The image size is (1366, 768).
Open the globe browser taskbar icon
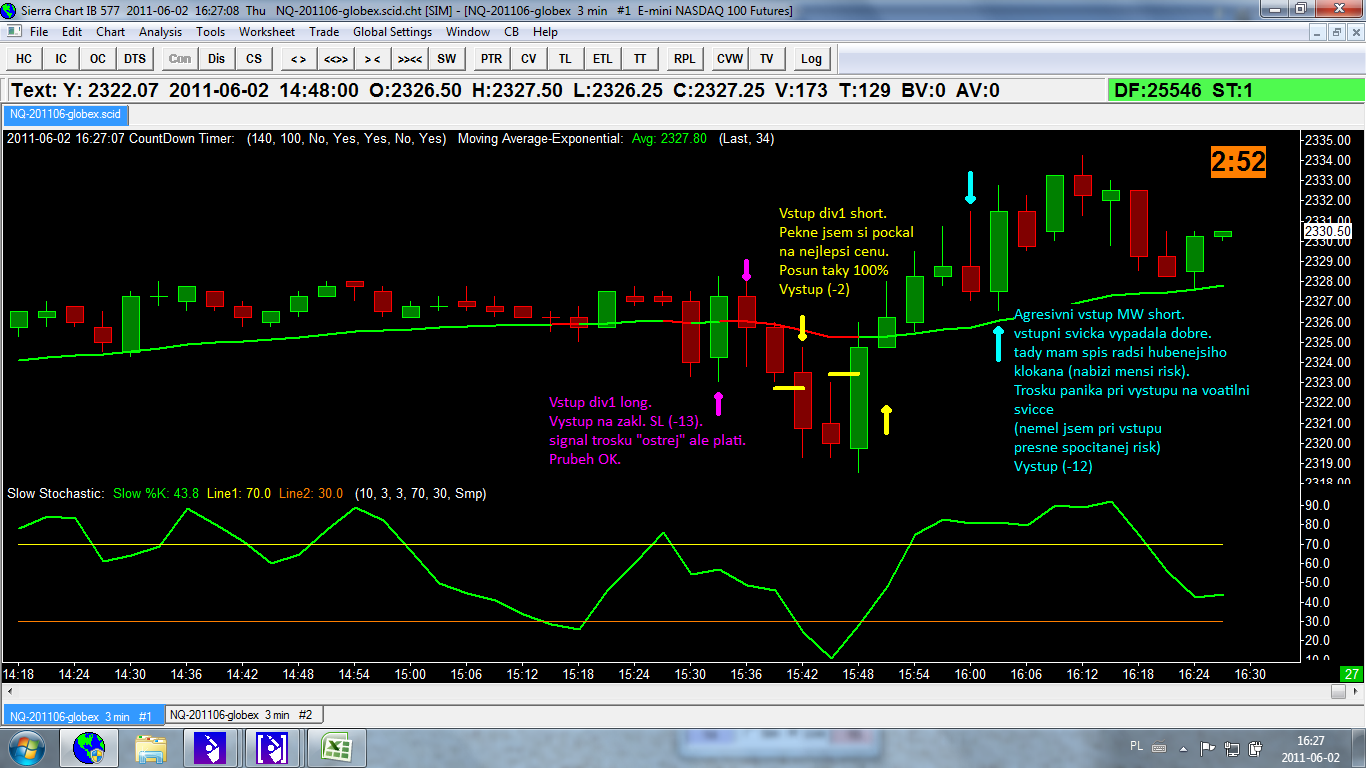89,748
